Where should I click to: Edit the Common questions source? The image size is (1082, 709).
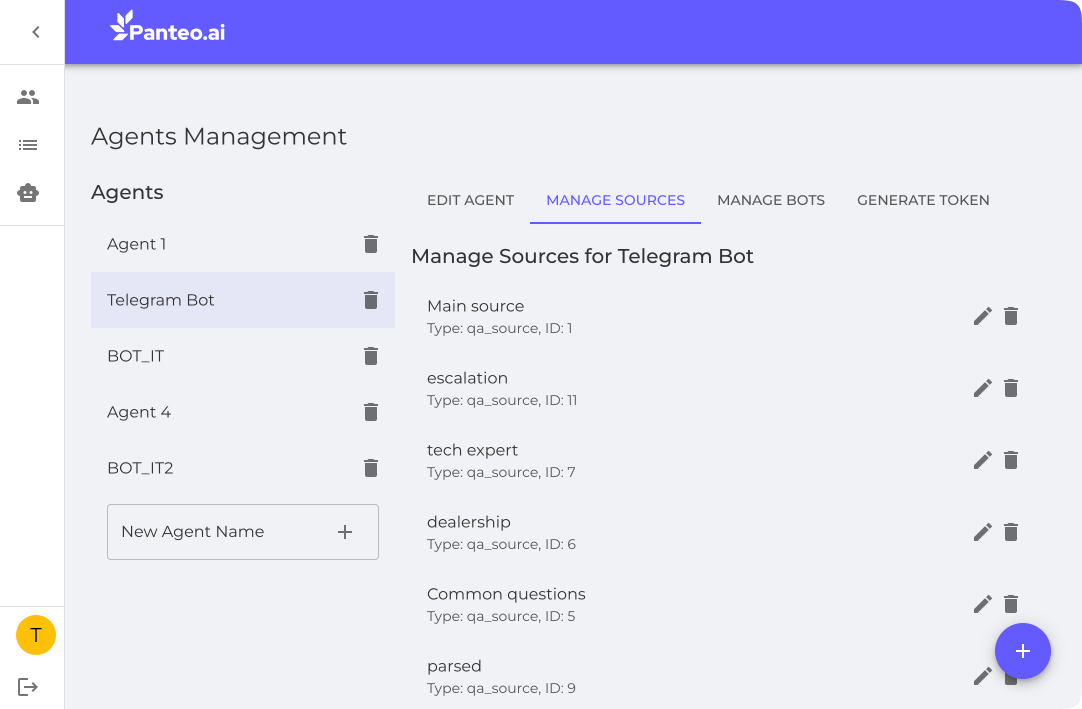pos(983,604)
